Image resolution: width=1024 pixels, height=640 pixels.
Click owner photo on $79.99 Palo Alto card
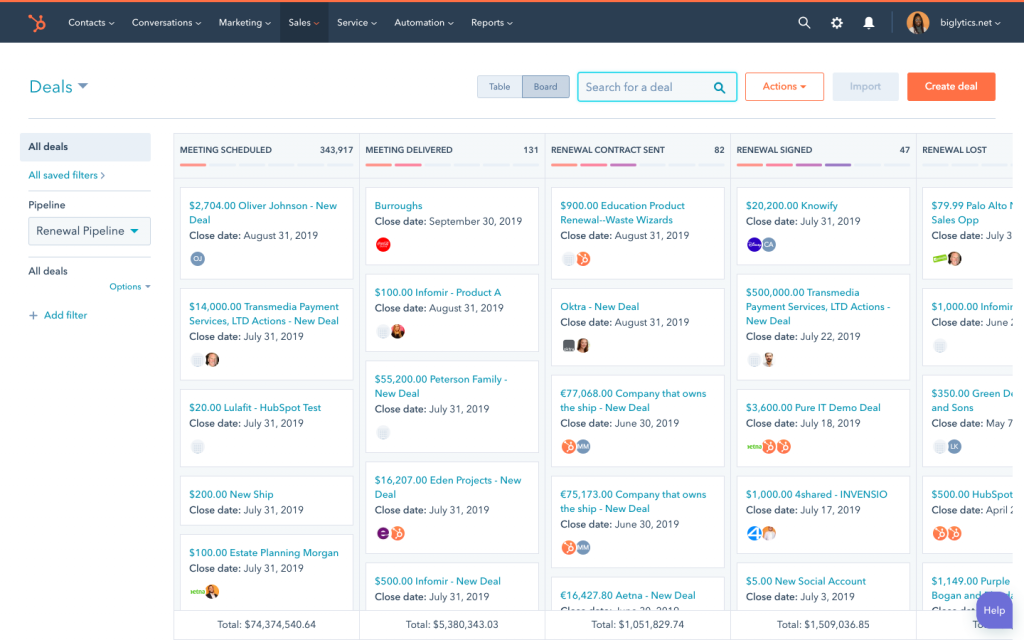tap(955, 259)
